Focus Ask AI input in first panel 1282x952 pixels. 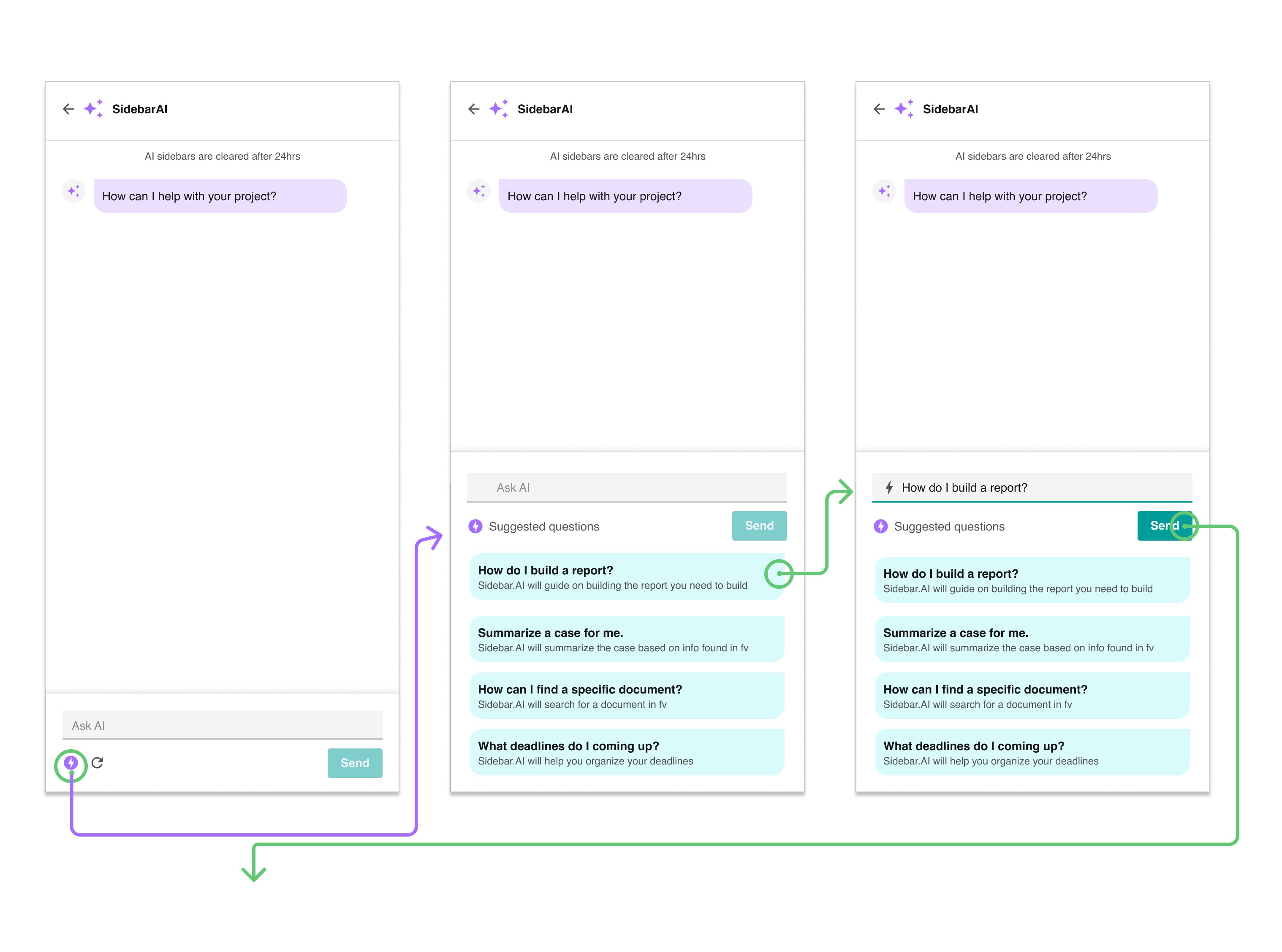223,726
